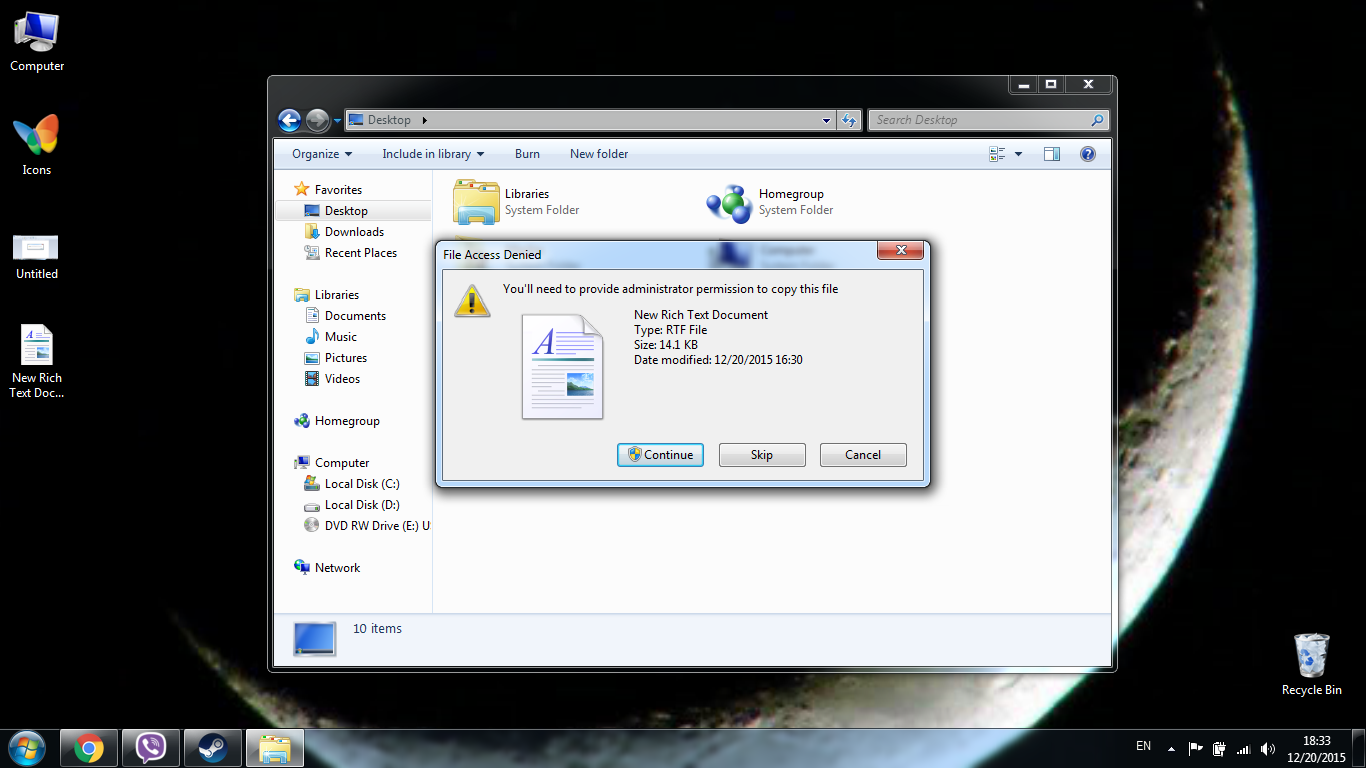This screenshot has width=1366, height=768.
Task: Launch Google Chrome from taskbar
Action: 89,748
